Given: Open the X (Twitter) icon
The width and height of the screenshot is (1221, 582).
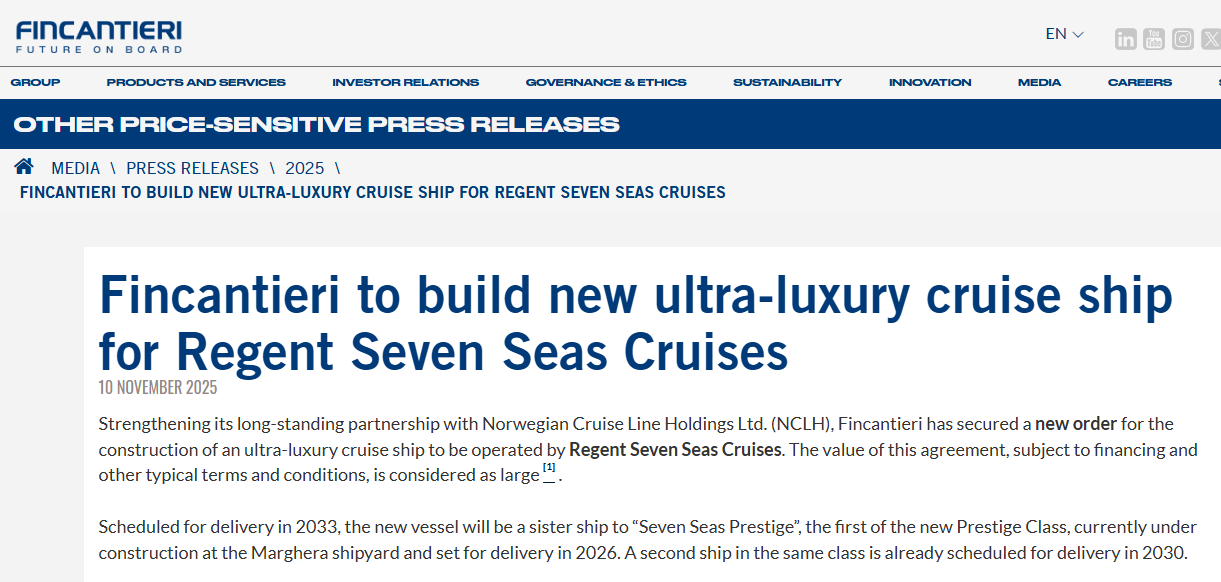Looking at the screenshot, I should (x=1211, y=39).
